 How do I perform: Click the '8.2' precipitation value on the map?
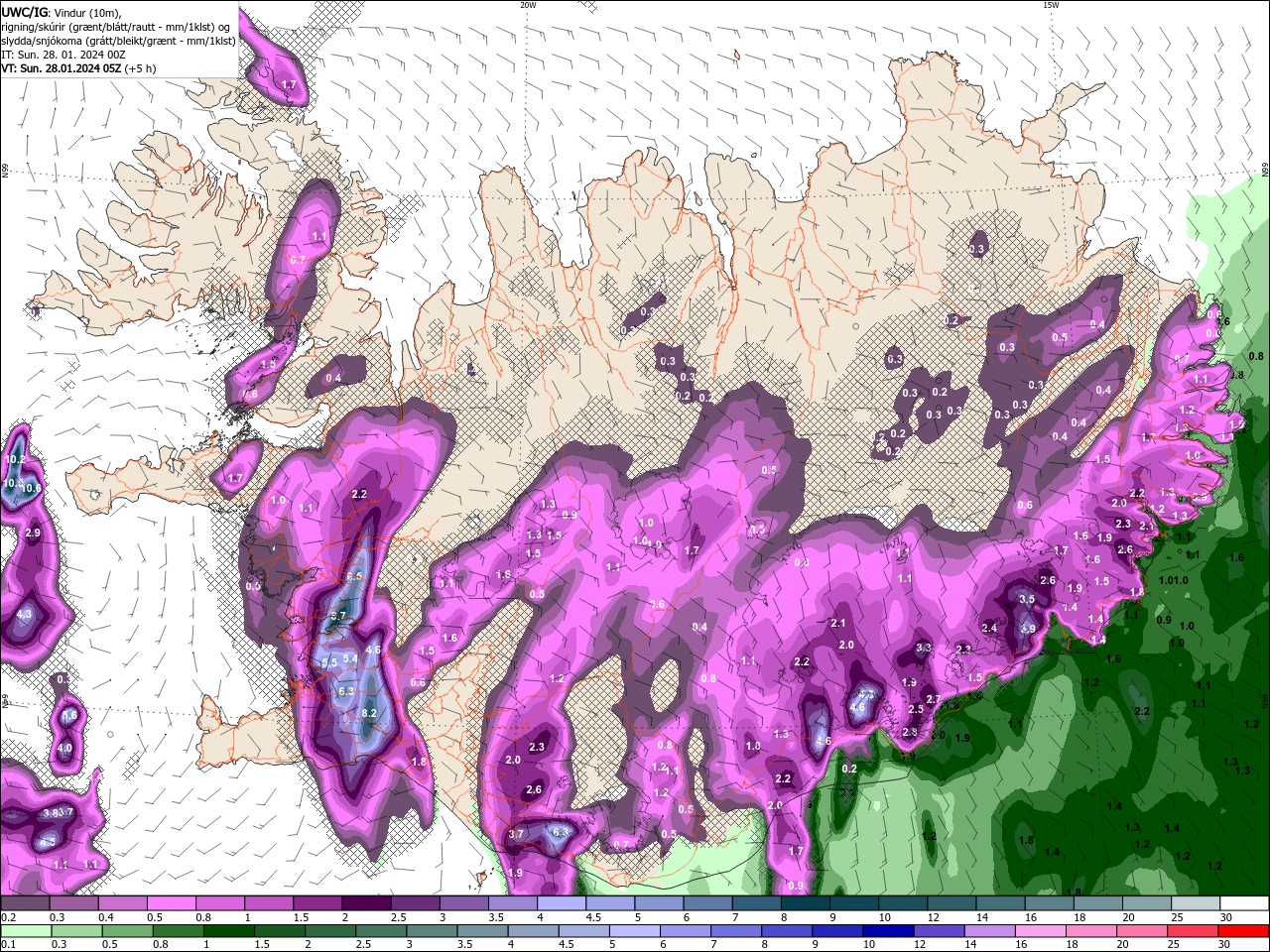click(369, 713)
